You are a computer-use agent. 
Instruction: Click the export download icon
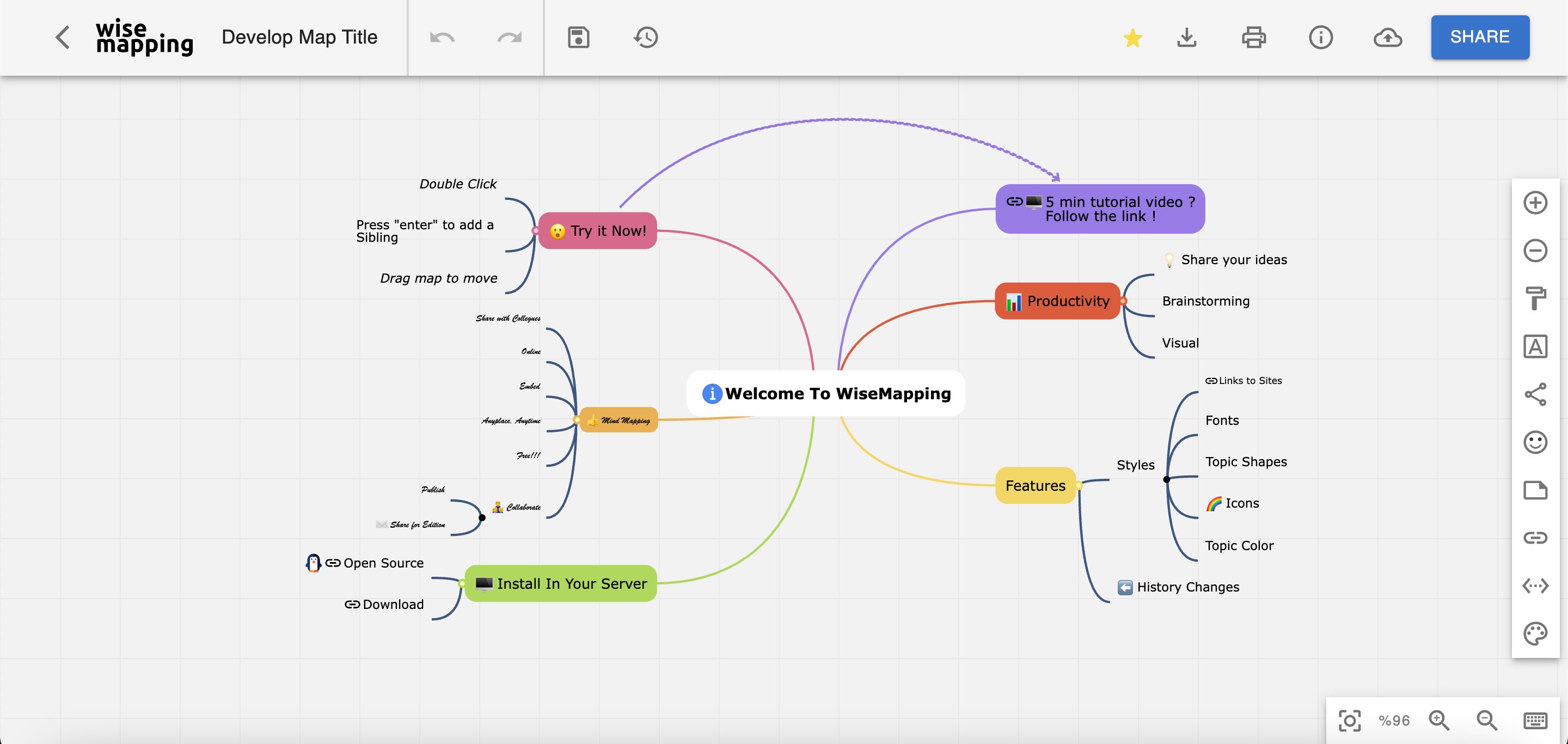pos(1186,37)
